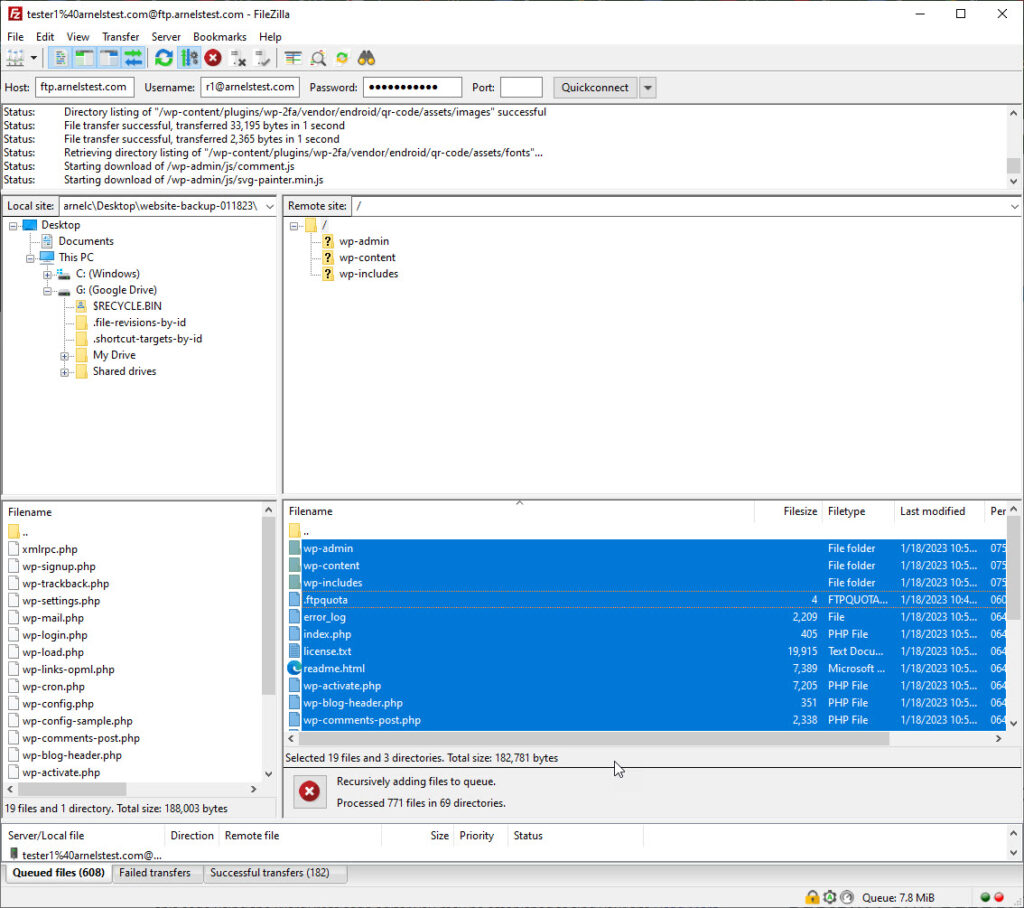Open the Site Manager icon
1024x908 pixels.
[x=15, y=58]
